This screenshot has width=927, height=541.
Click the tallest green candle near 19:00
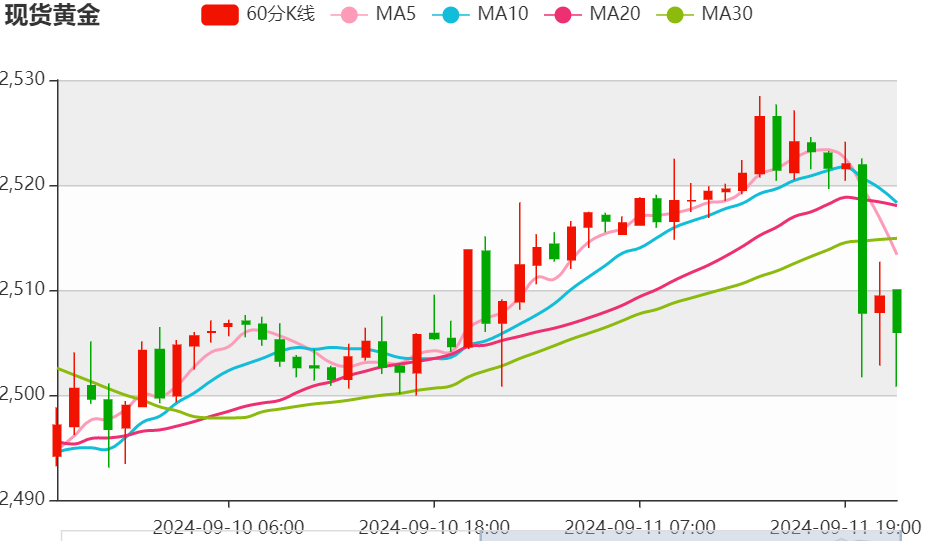coord(863,239)
